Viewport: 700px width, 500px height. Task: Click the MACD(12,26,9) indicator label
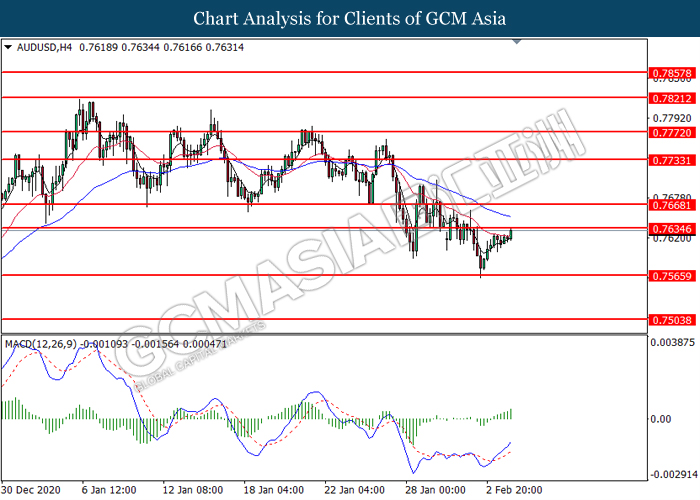click(x=41, y=344)
